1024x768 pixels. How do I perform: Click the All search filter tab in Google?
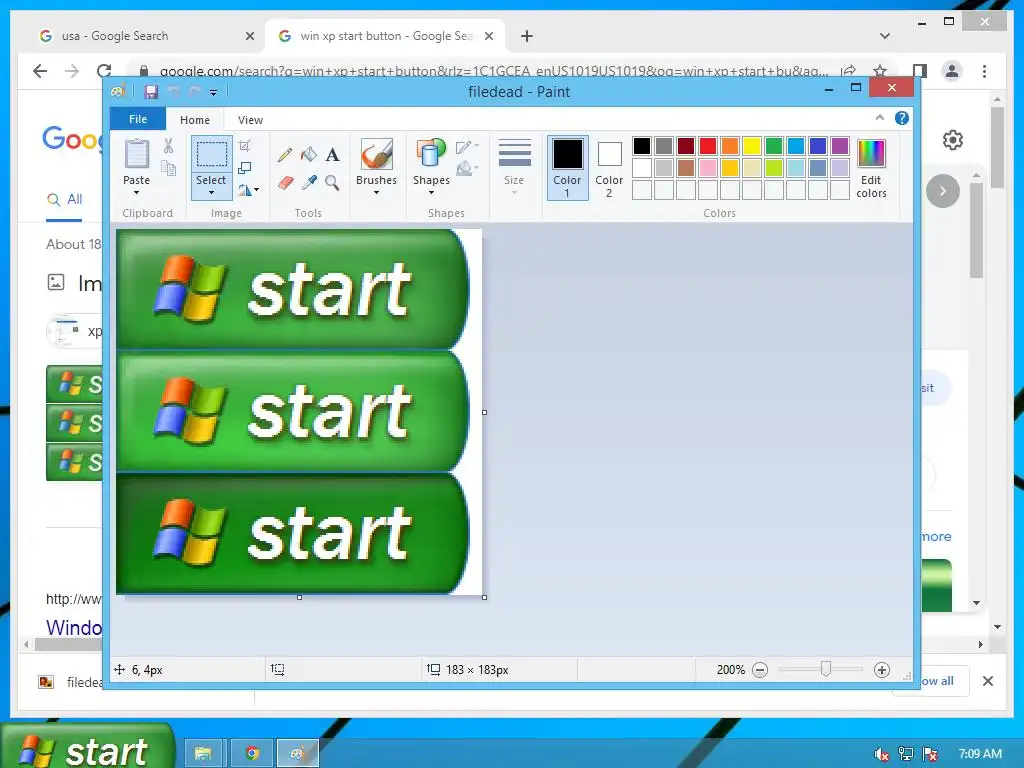tap(64, 200)
